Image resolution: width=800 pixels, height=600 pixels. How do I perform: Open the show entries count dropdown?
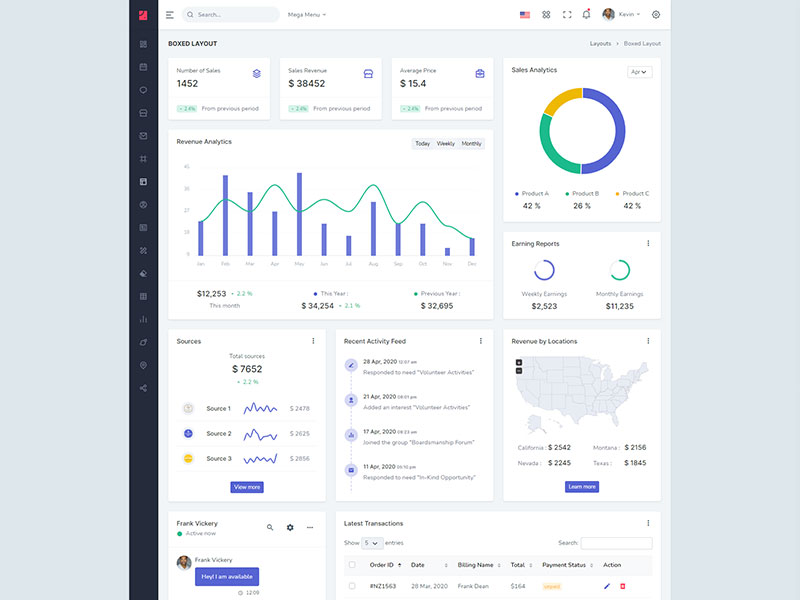(372, 543)
